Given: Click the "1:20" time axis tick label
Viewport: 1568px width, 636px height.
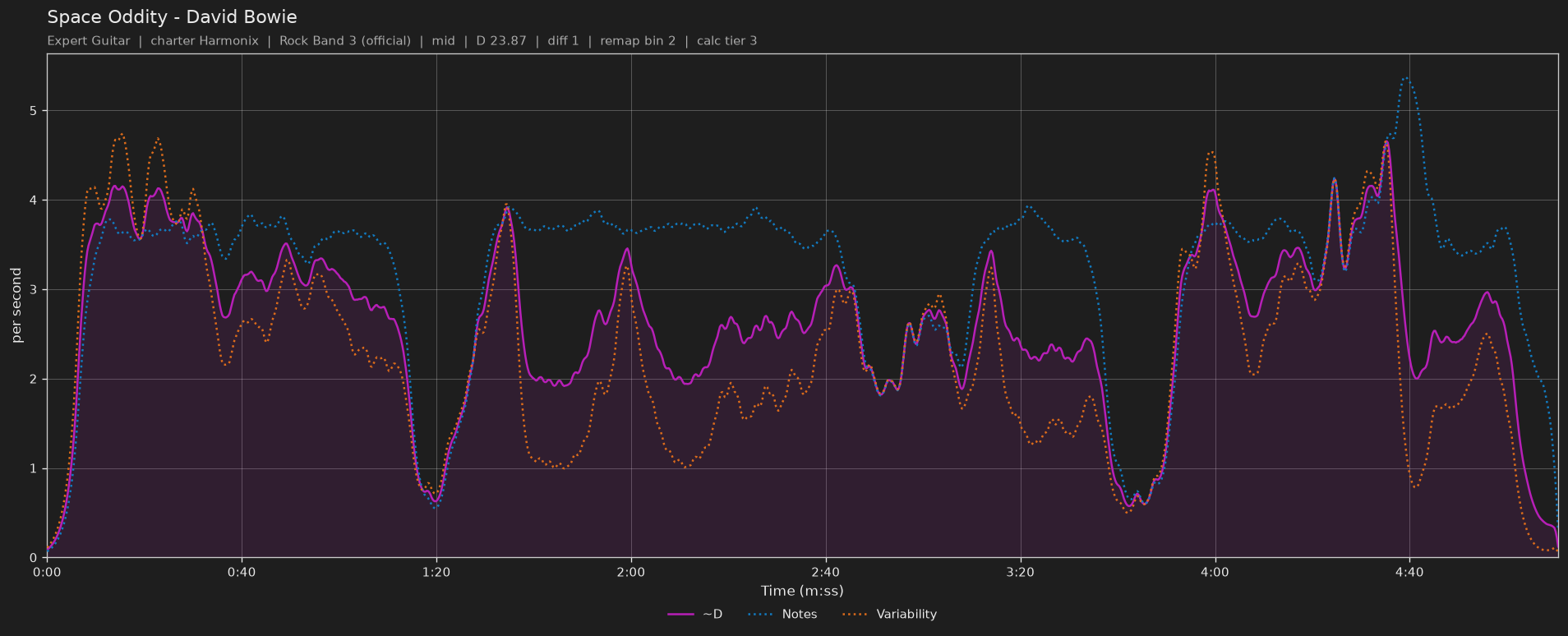Looking at the screenshot, I should 436,572.
